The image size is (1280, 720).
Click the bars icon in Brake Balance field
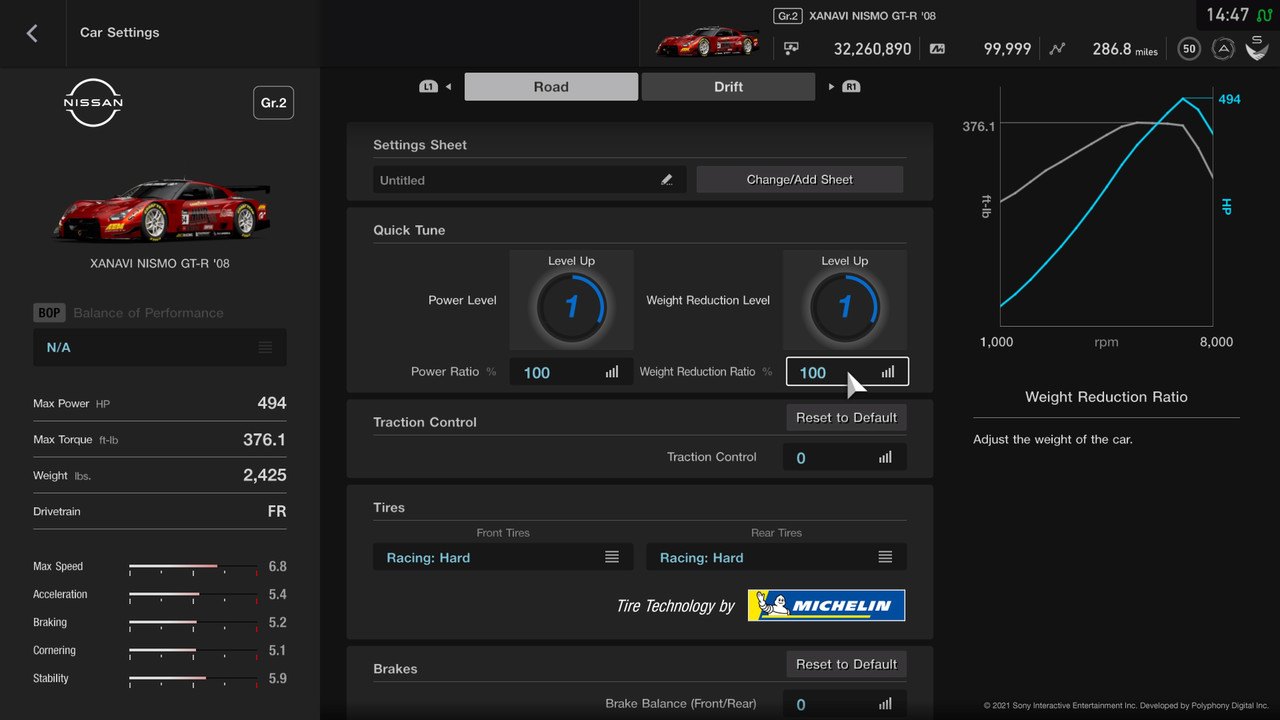pyautogui.click(x=885, y=704)
